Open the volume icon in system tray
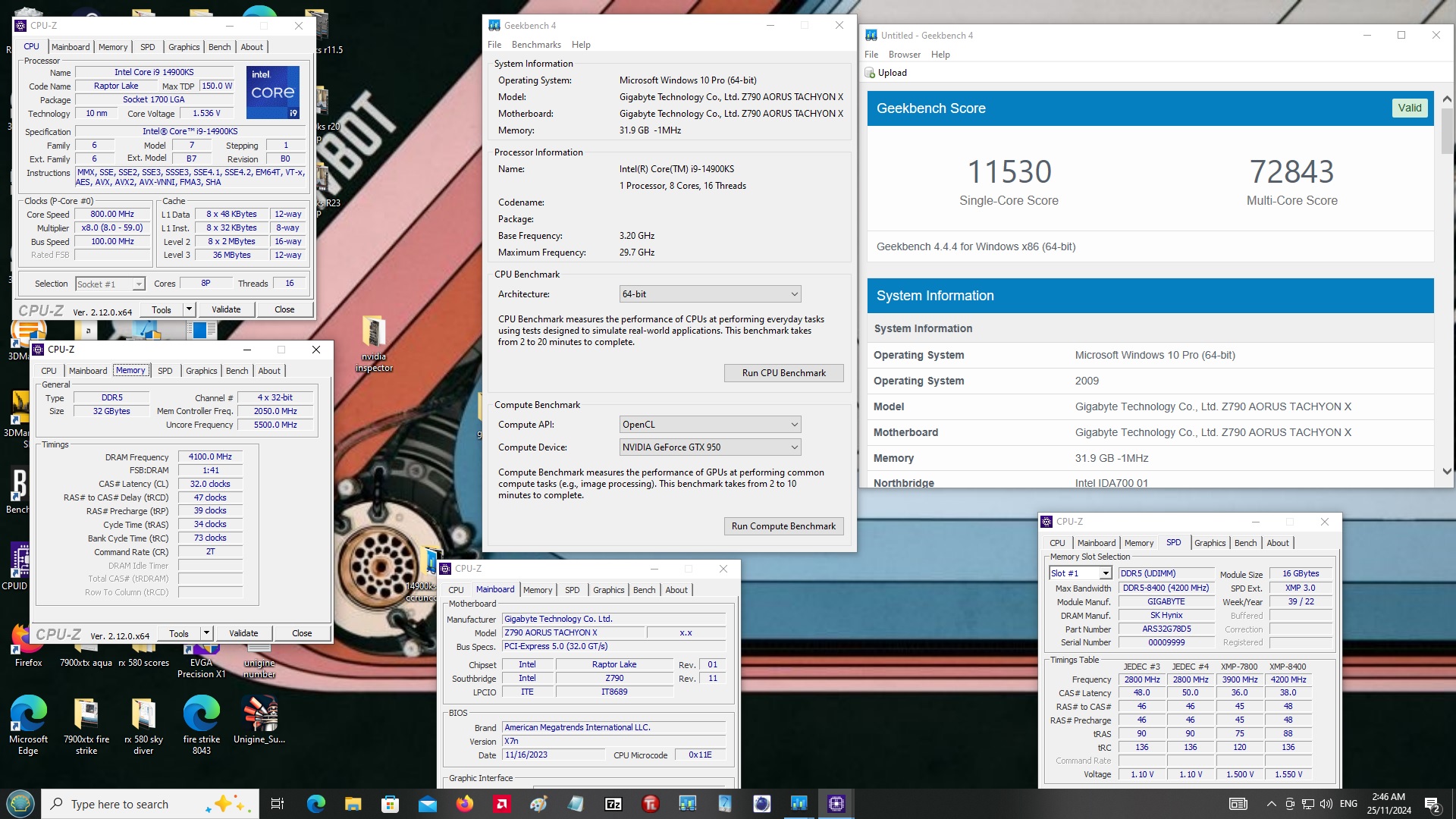Image resolution: width=1456 pixels, height=819 pixels. 1326,804
